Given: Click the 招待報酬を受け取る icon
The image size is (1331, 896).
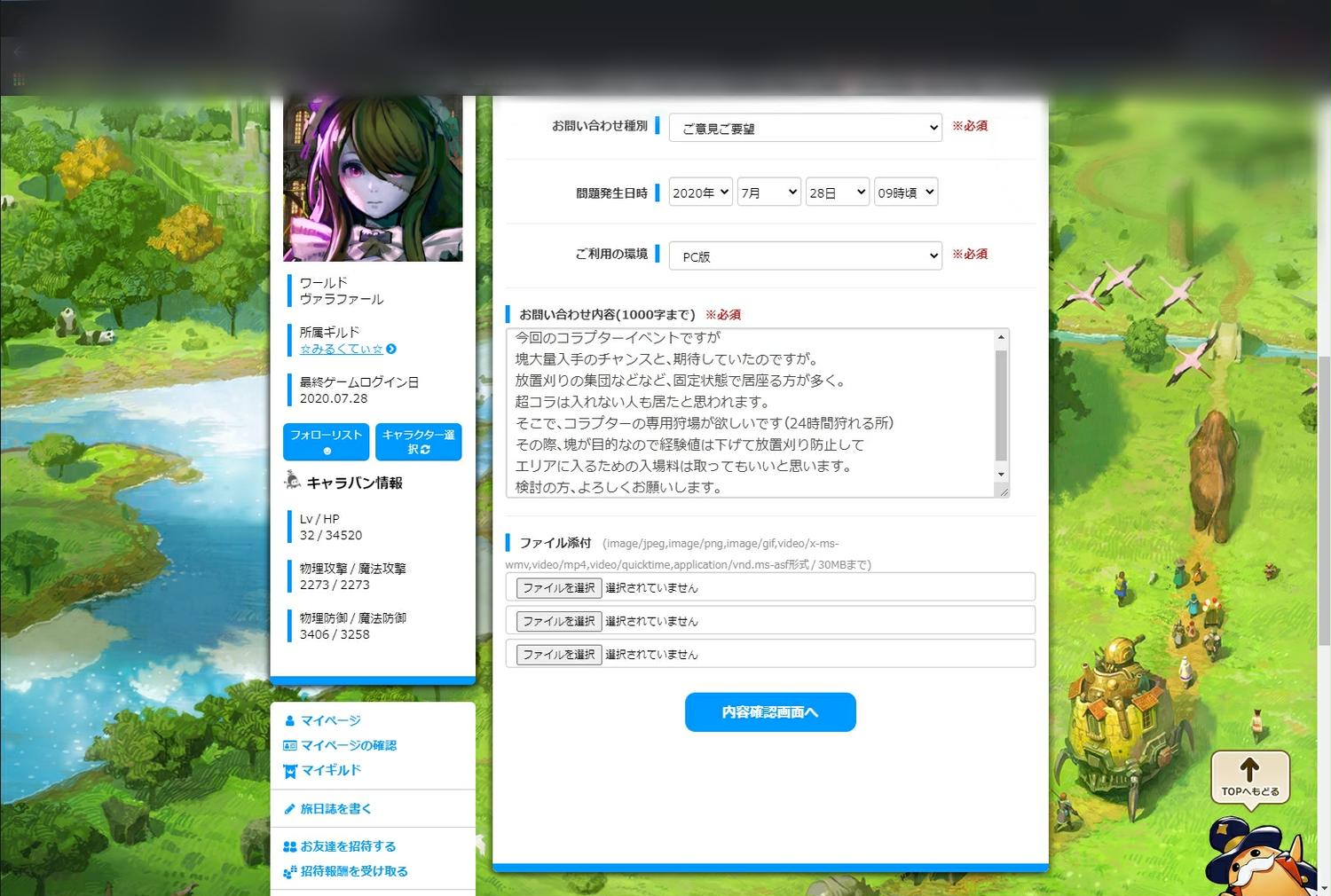Looking at the screenshot, I should click(x=289, y=872).
